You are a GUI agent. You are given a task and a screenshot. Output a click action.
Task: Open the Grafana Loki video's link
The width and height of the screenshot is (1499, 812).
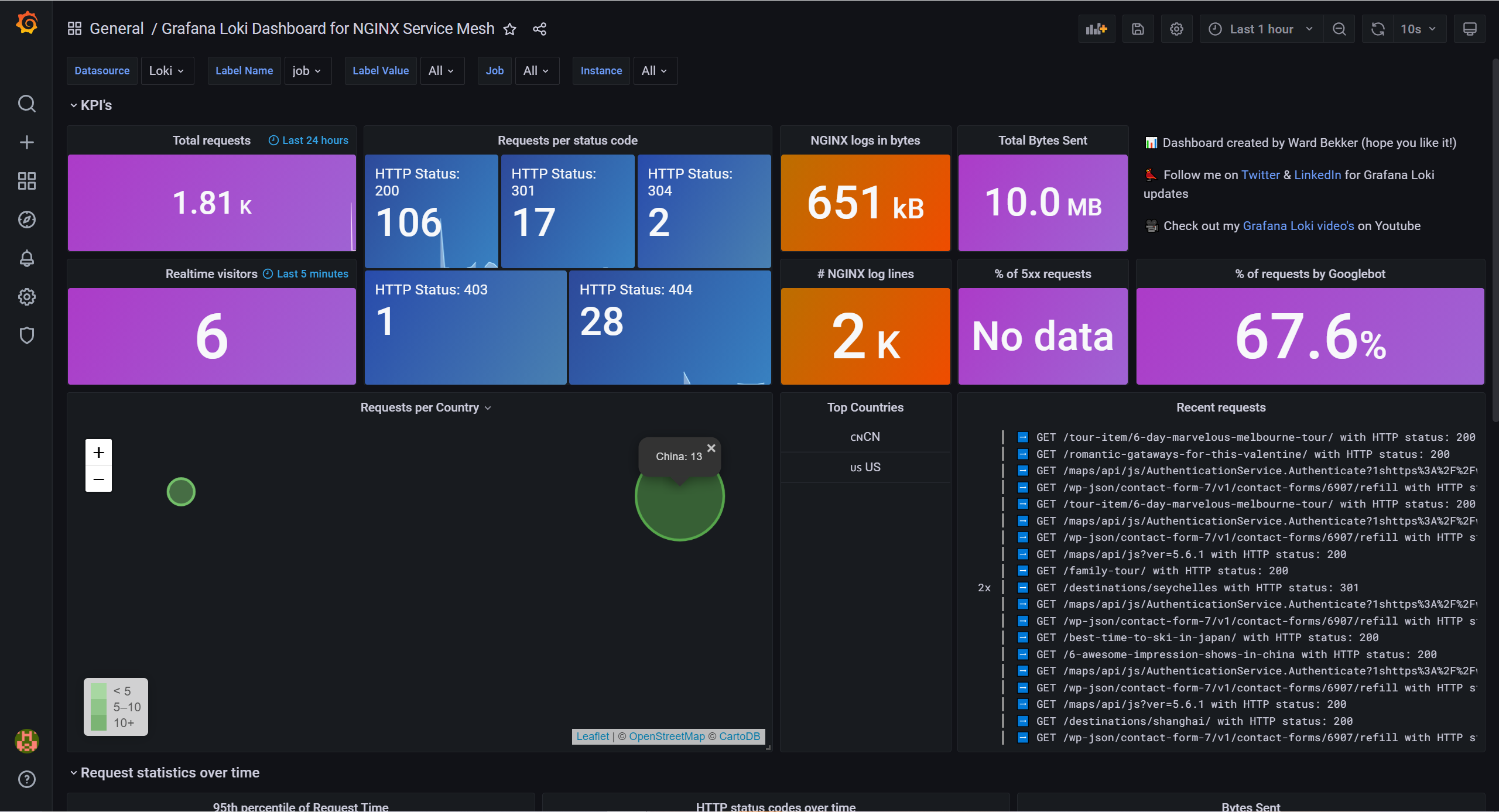click(1298, 225)
